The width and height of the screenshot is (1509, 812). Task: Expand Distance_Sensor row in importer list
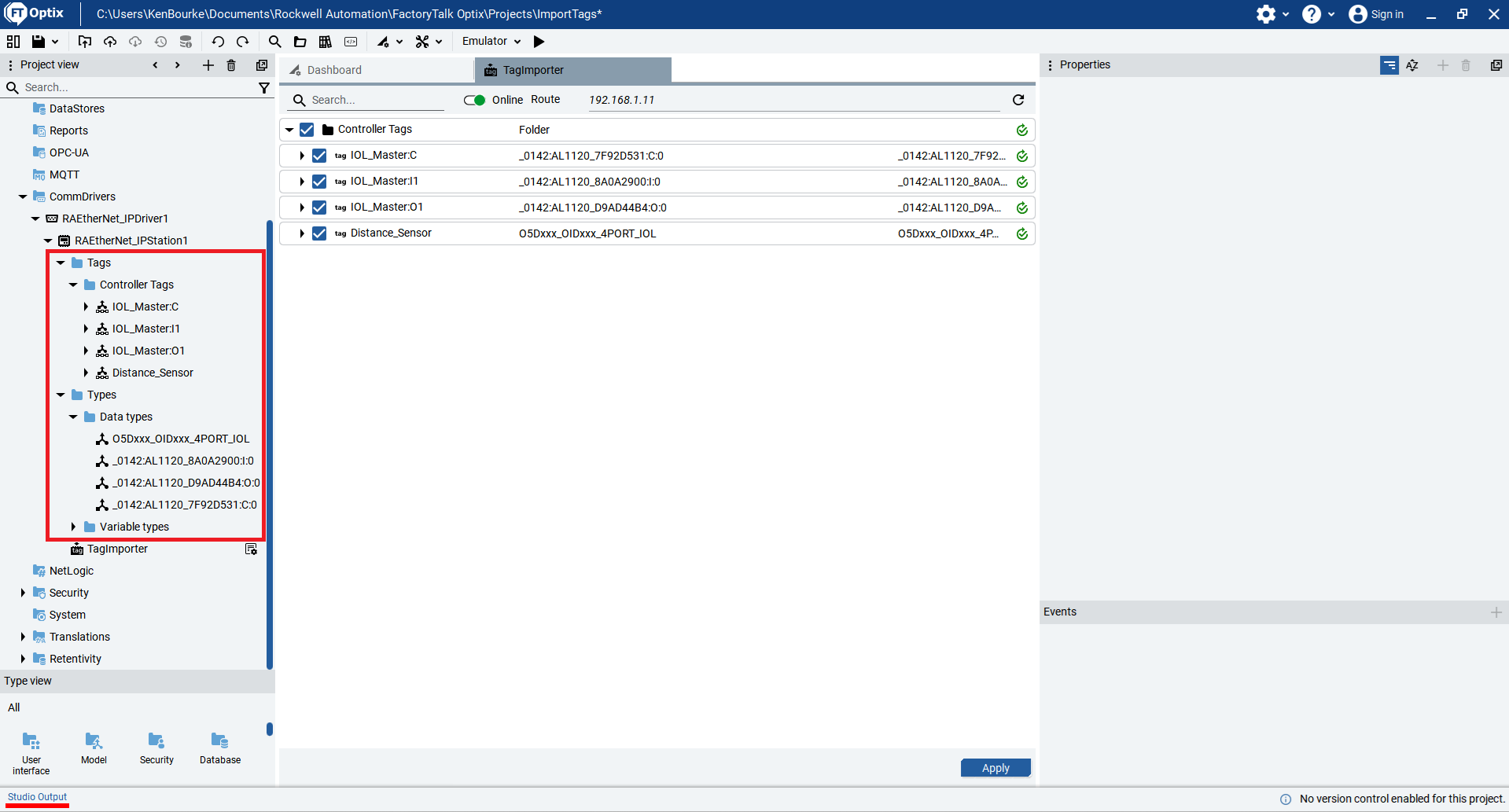coord(302,233)
